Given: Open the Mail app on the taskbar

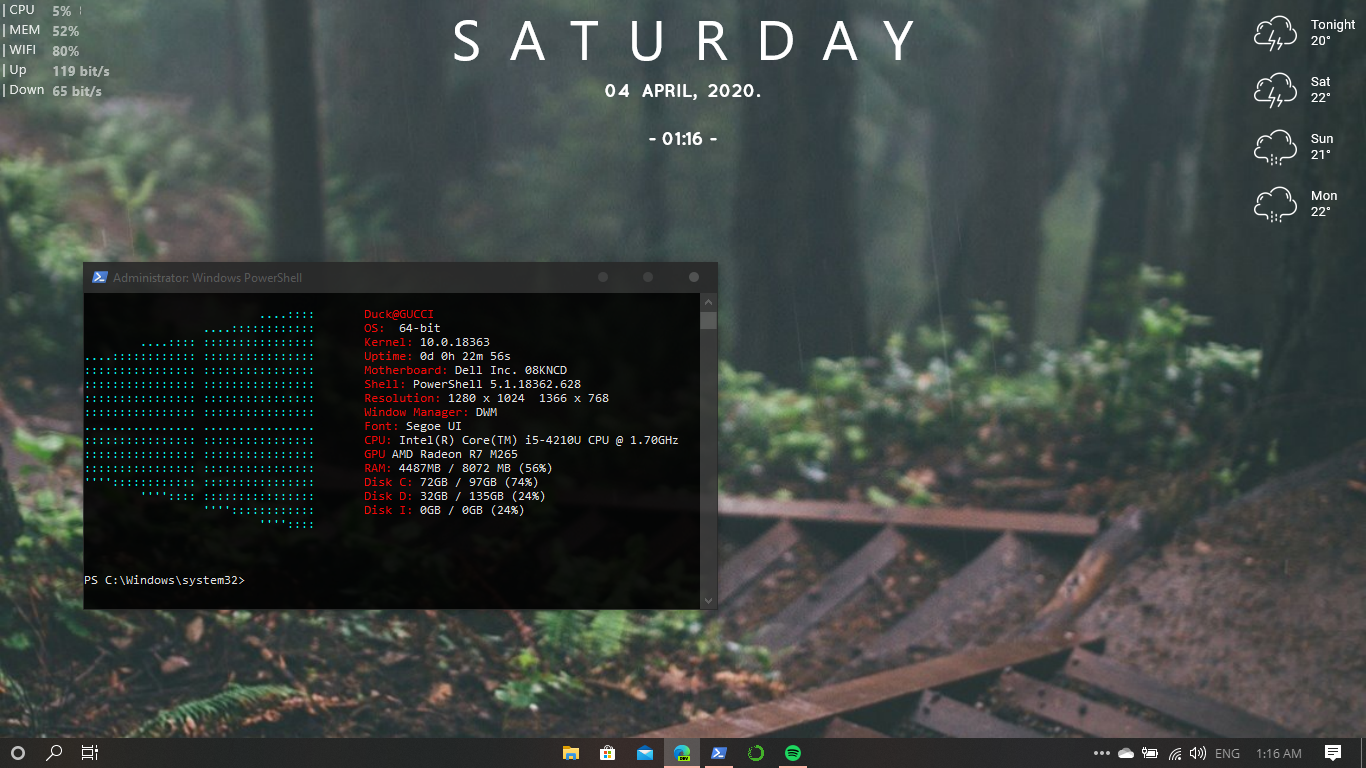Looking at the screenshot, I should (645, 753).
